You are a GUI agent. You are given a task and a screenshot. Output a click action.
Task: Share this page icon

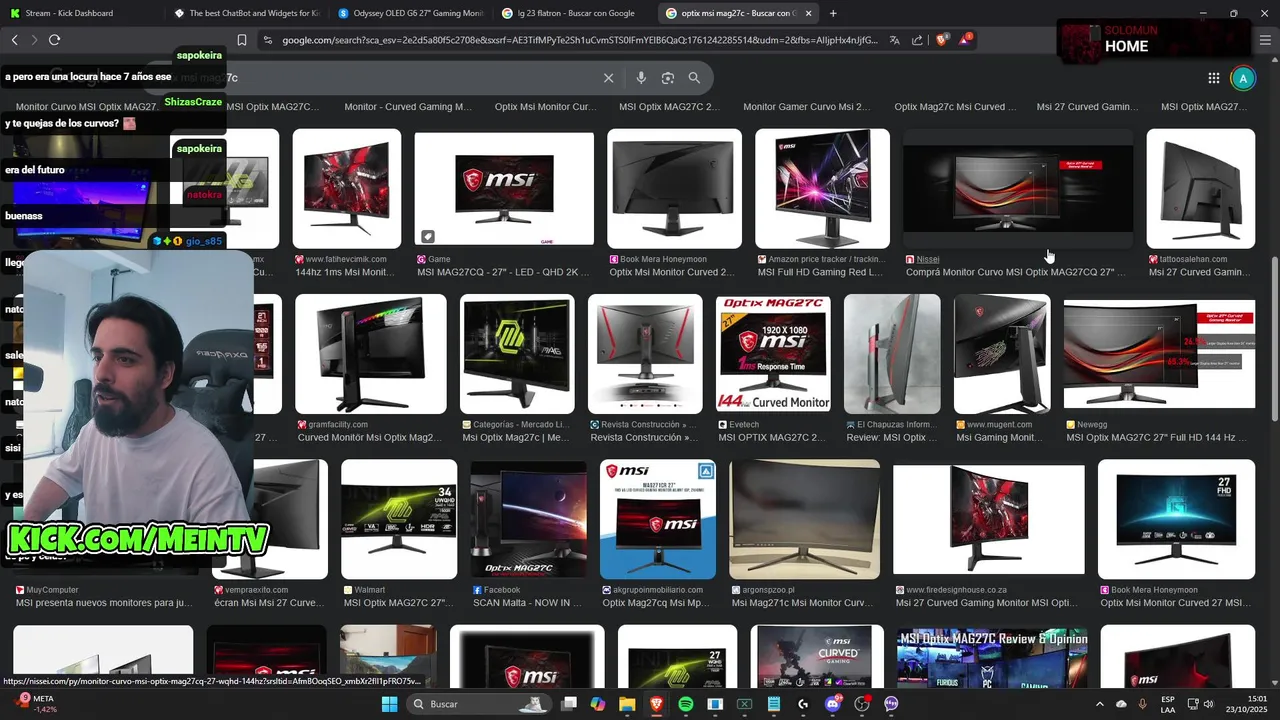(917, 40)
